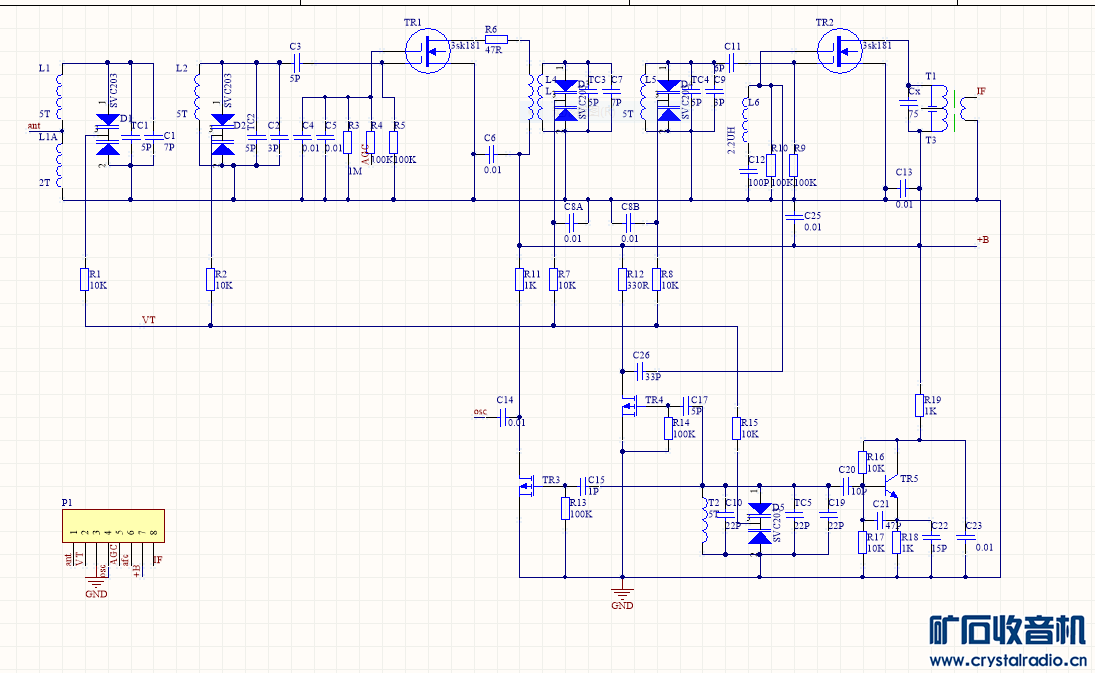Click capacitor C26 33P
1095x673 pixels.
pos(641,371)
